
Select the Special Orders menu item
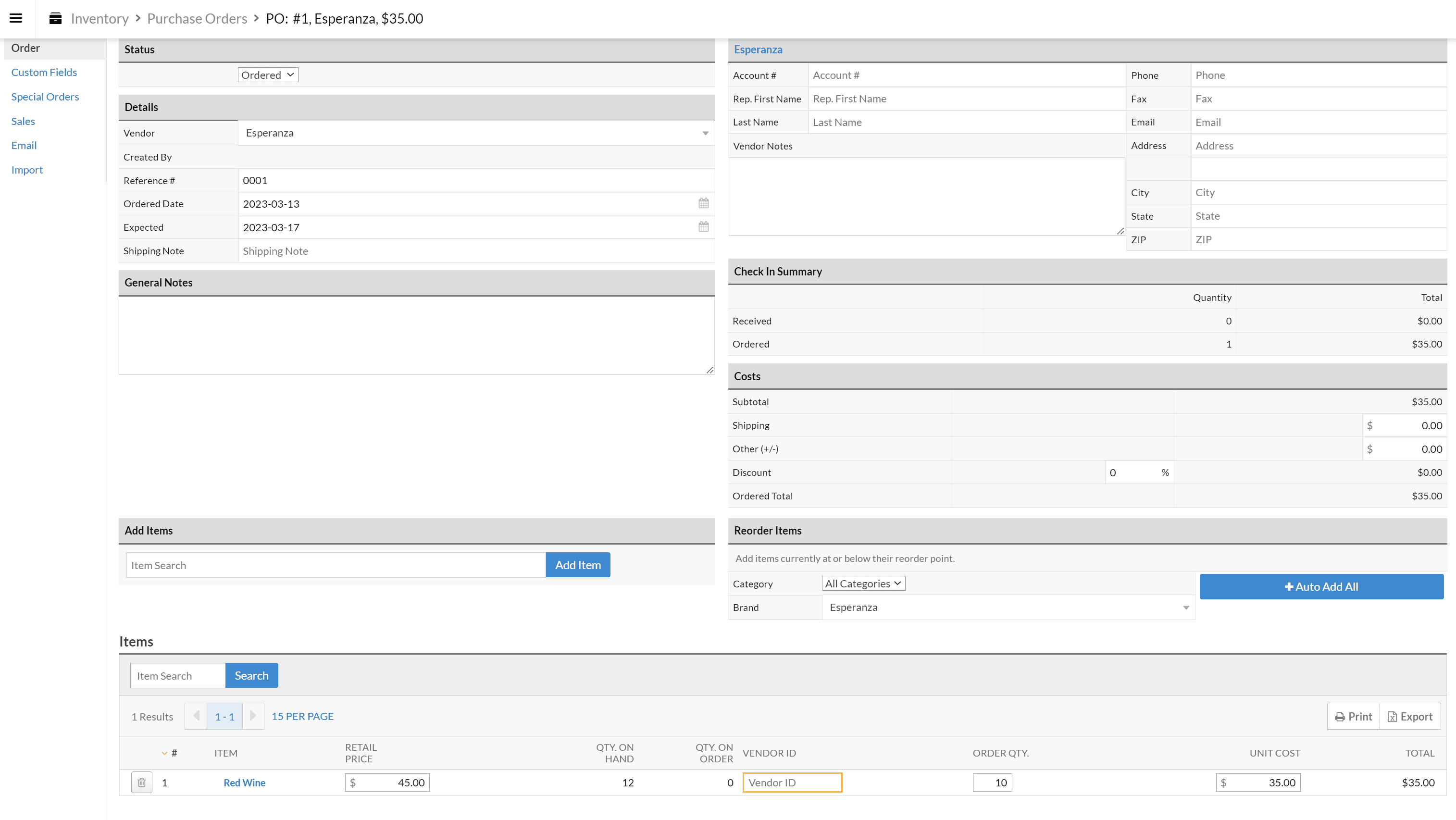pos(45,97)
